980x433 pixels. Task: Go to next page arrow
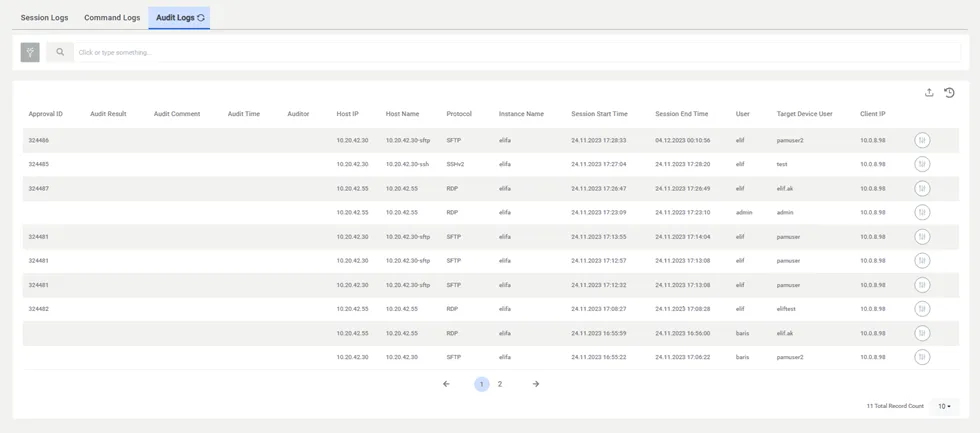pyautogui.click(x=536, y=384)
